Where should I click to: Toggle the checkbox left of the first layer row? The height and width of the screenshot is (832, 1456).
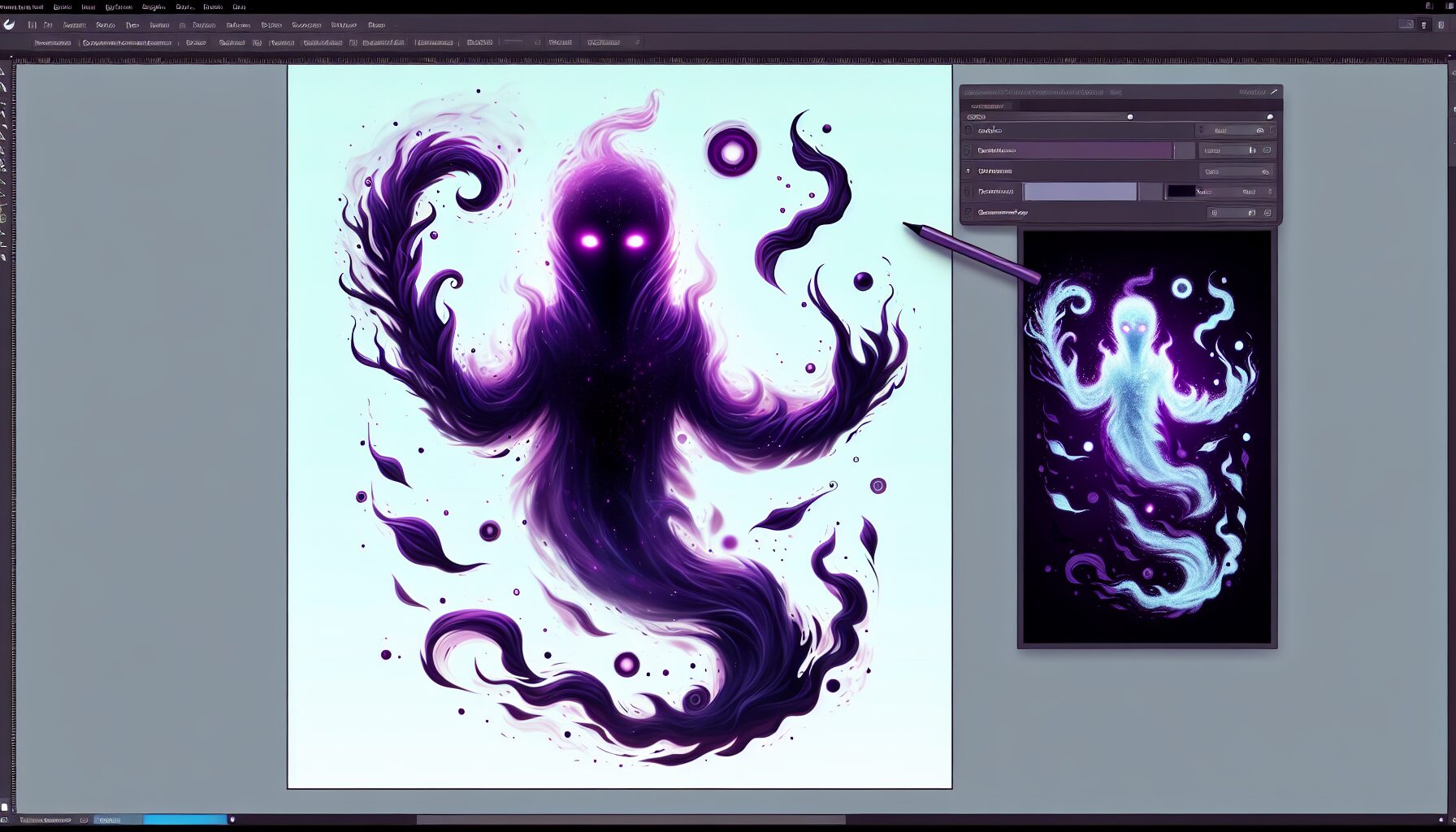tap(968, 130)
